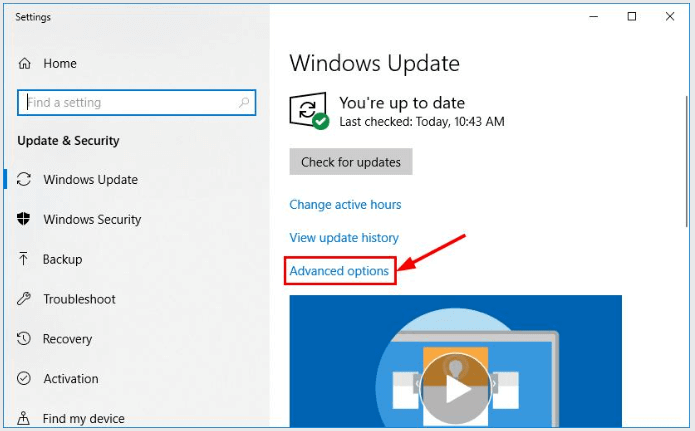Click the Windows Update sync arrows icon in sidebar

(x=23, y=179)
